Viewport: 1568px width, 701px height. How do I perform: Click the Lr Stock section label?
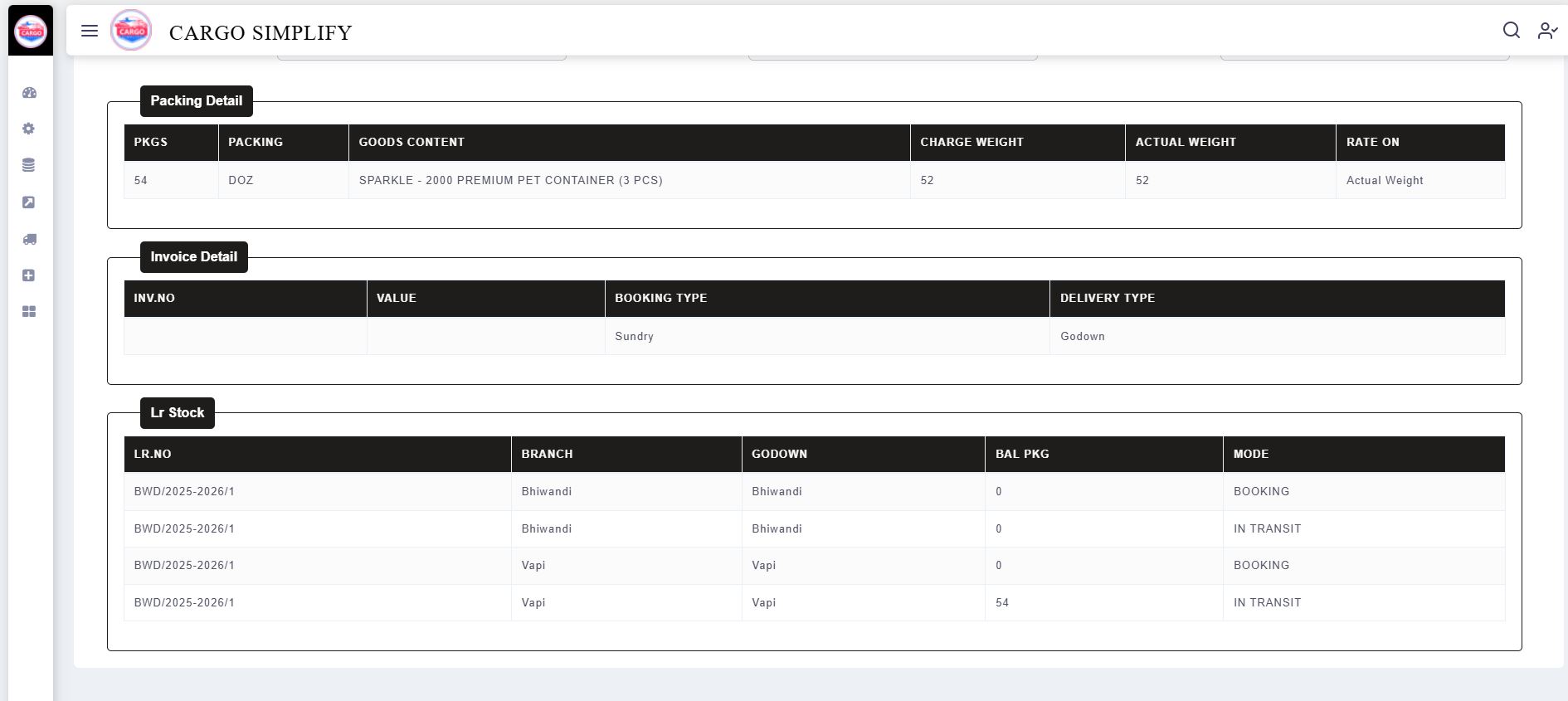pos(177,413)
